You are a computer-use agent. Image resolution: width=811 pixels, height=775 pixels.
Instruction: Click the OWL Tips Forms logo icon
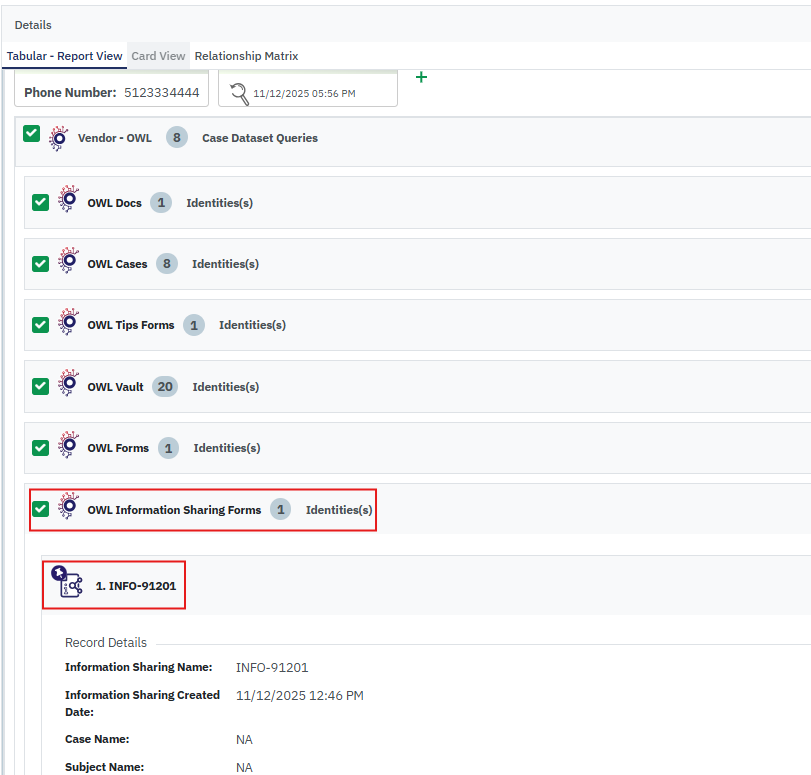pos(68,324)
